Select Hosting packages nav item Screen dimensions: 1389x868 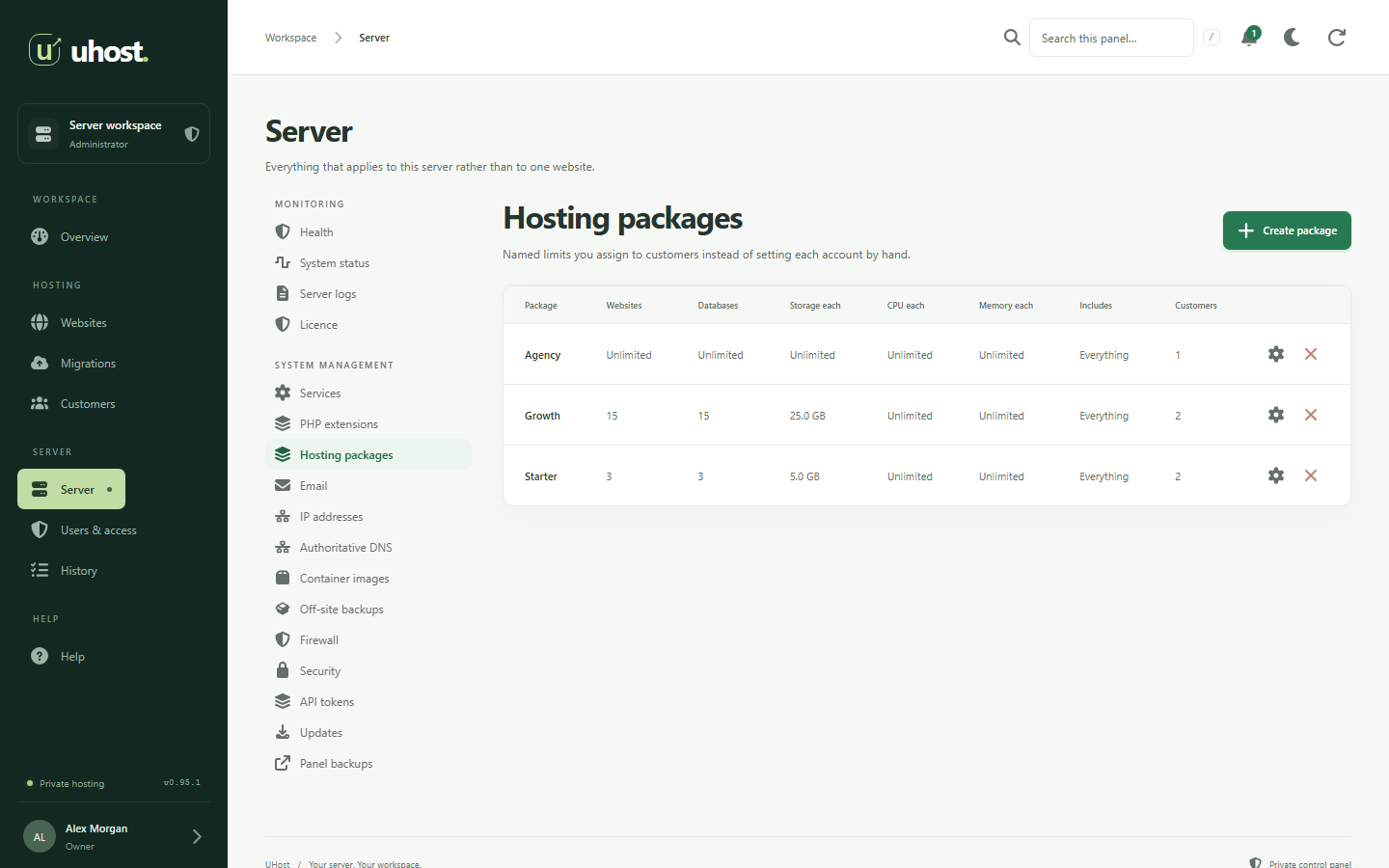pyautogui.click(x=368, y=455)
